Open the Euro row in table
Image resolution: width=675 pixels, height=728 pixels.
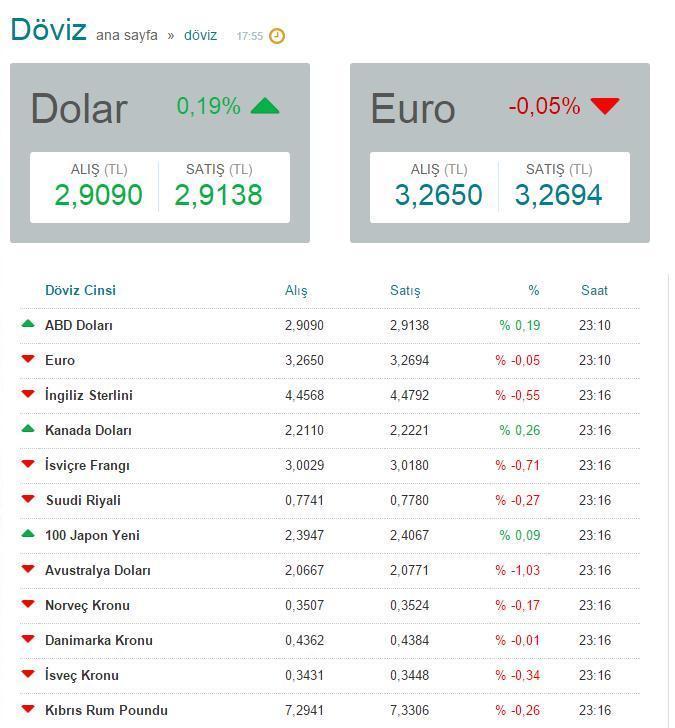point(60,360)
